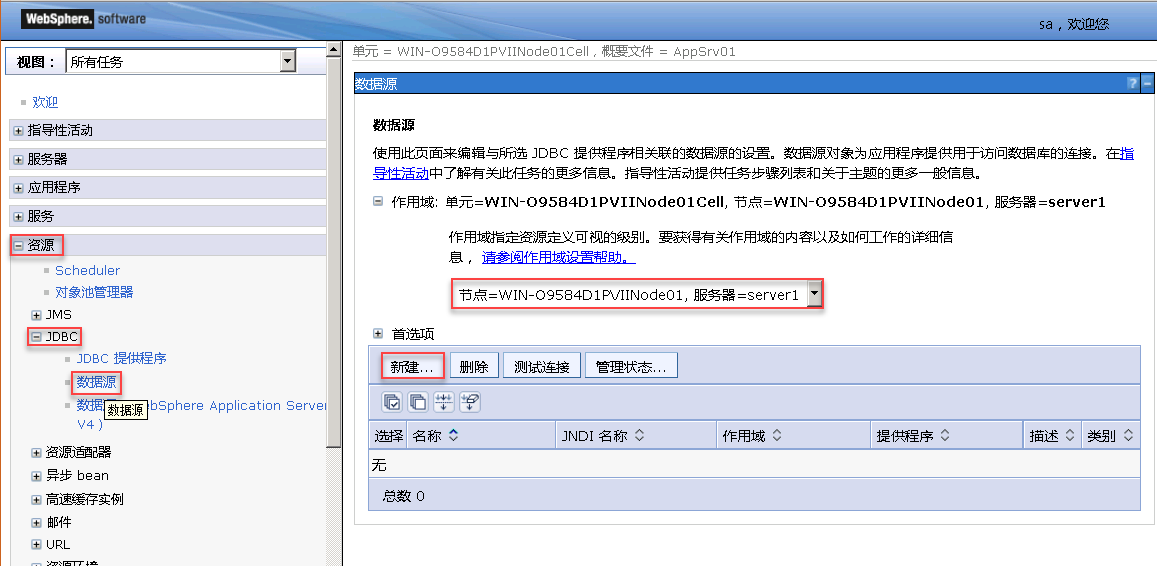Expand the 首选项 section

(x=378, y=334)
